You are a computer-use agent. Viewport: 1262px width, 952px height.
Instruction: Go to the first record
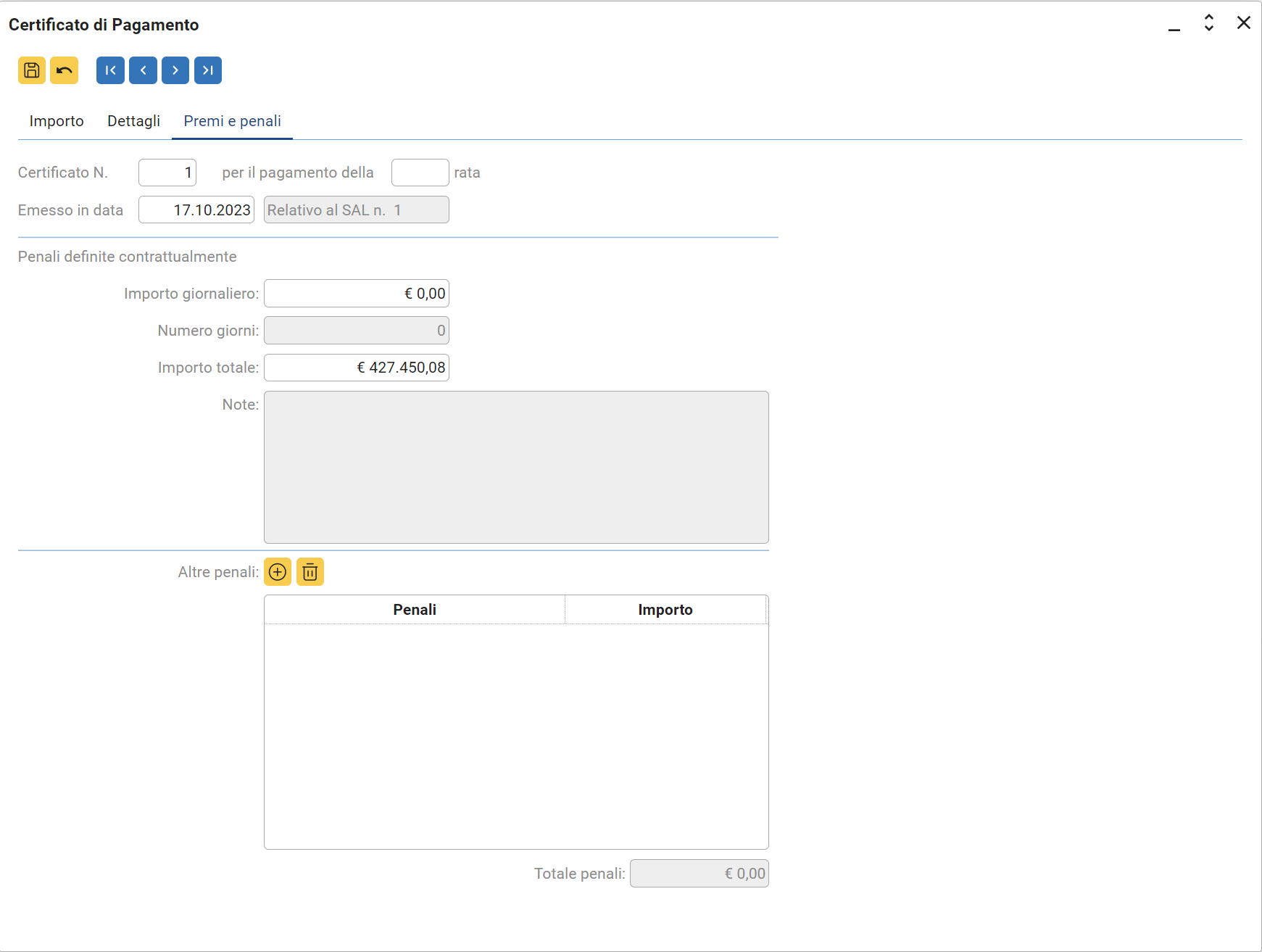110,70
